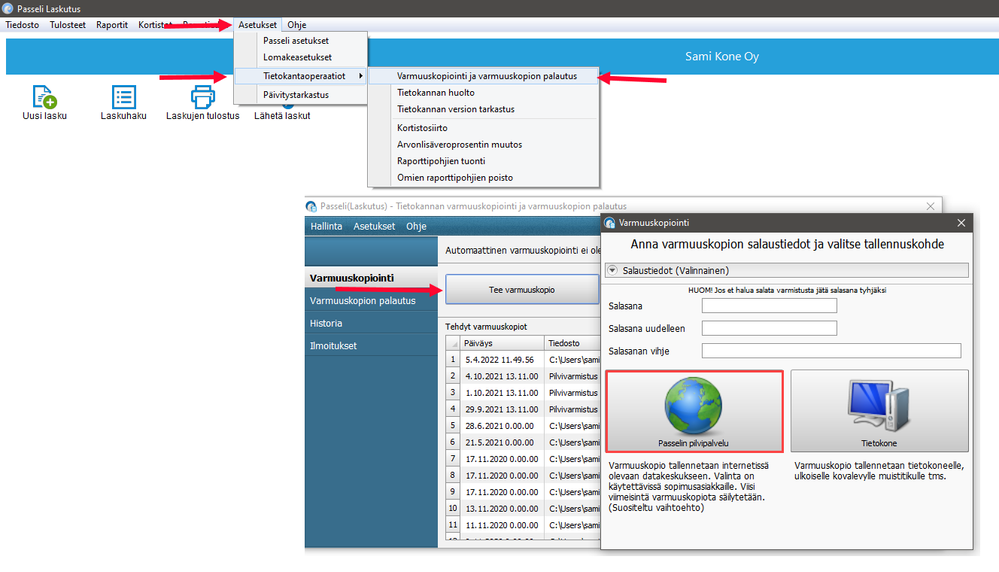The image size is (999, 572).
Task: Choose Tietokone computer storage option
Action: 879,411
